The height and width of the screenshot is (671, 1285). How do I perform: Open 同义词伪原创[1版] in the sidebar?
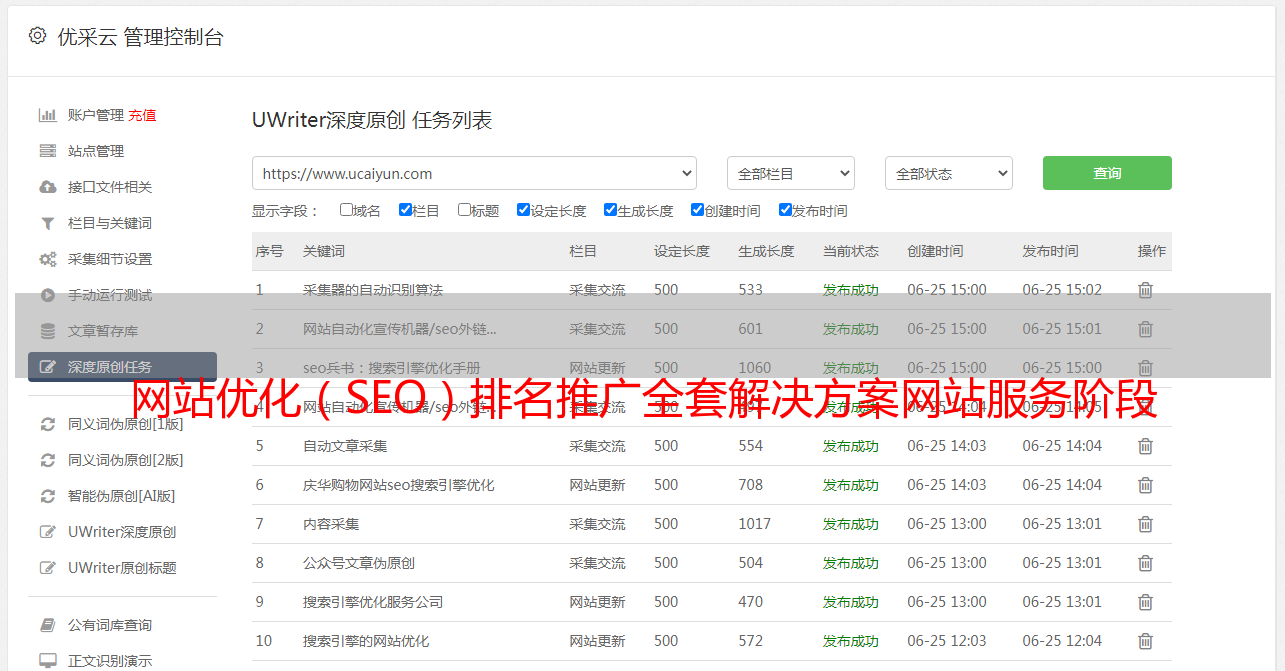click(125, 424)
